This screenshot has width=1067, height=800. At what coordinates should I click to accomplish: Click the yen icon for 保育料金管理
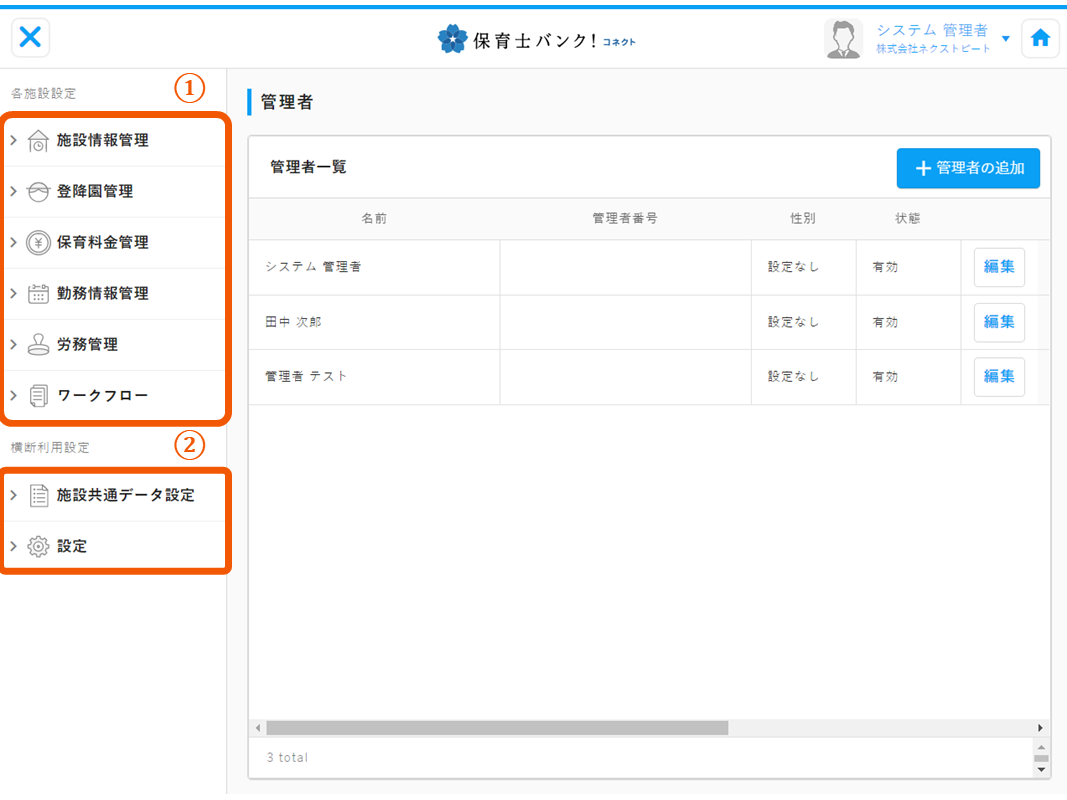(38, 243)
